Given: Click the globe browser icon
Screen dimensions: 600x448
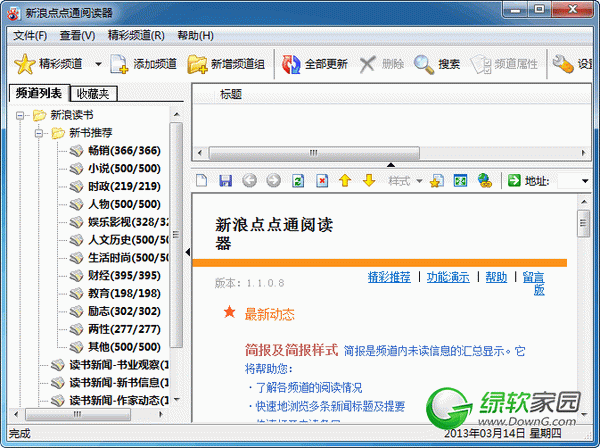Looking at the screenshot, I should pyautogui.click(x=484, y=180).
